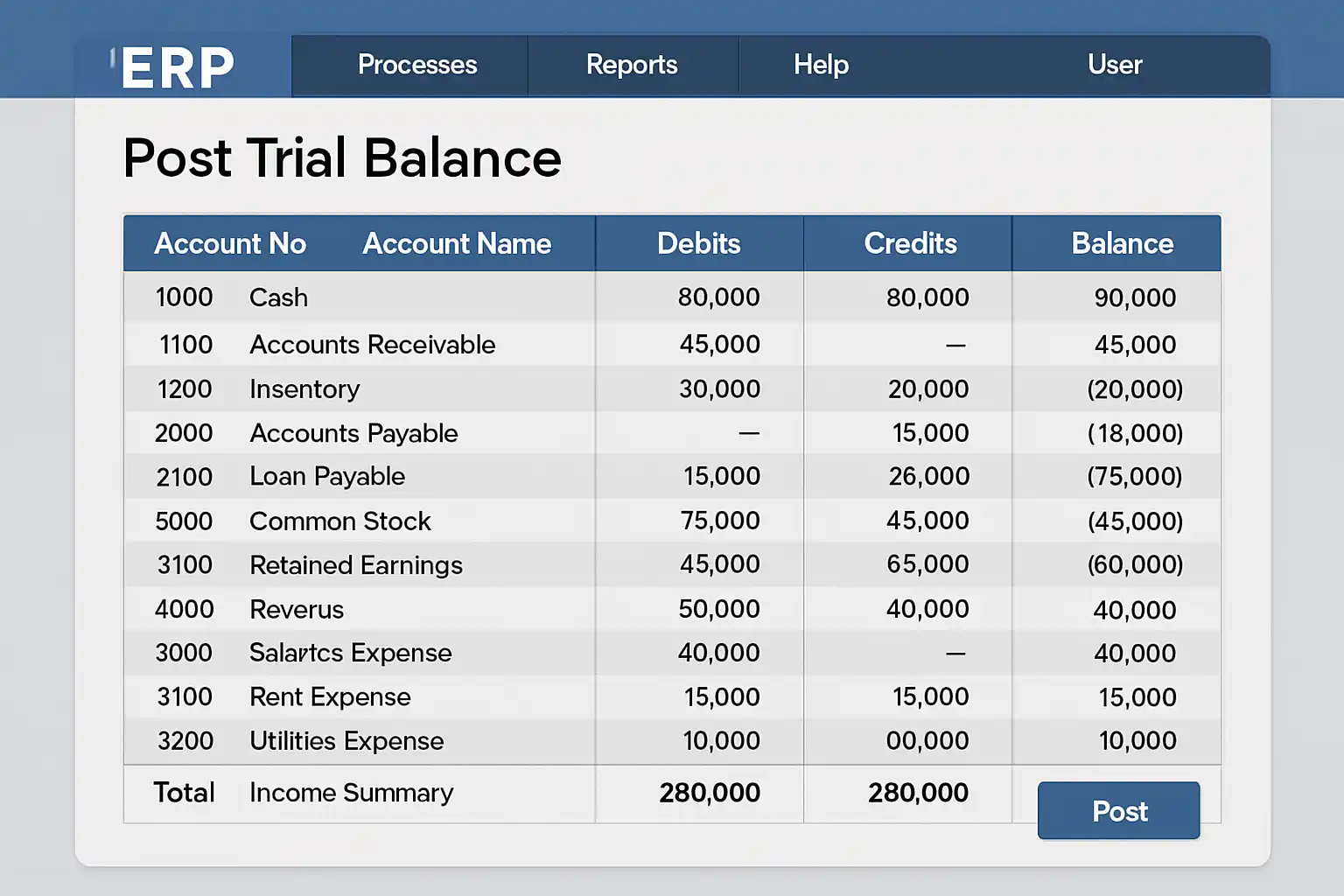Sort by the Debits column header

coord(698,243)
